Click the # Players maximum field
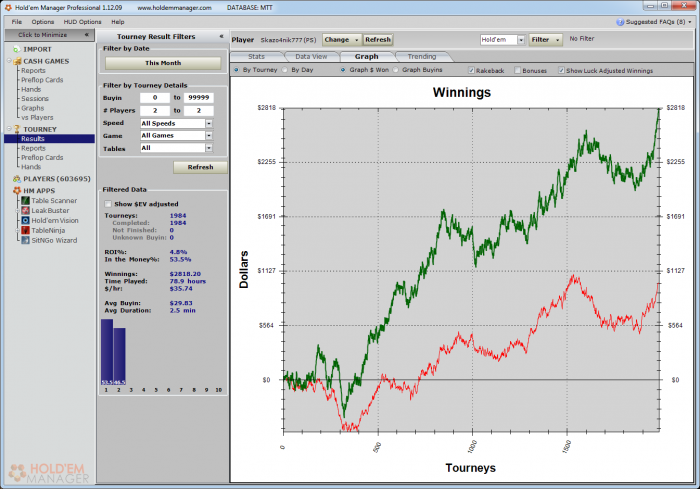The image size is (700, 489). click(x=199, y=110)
